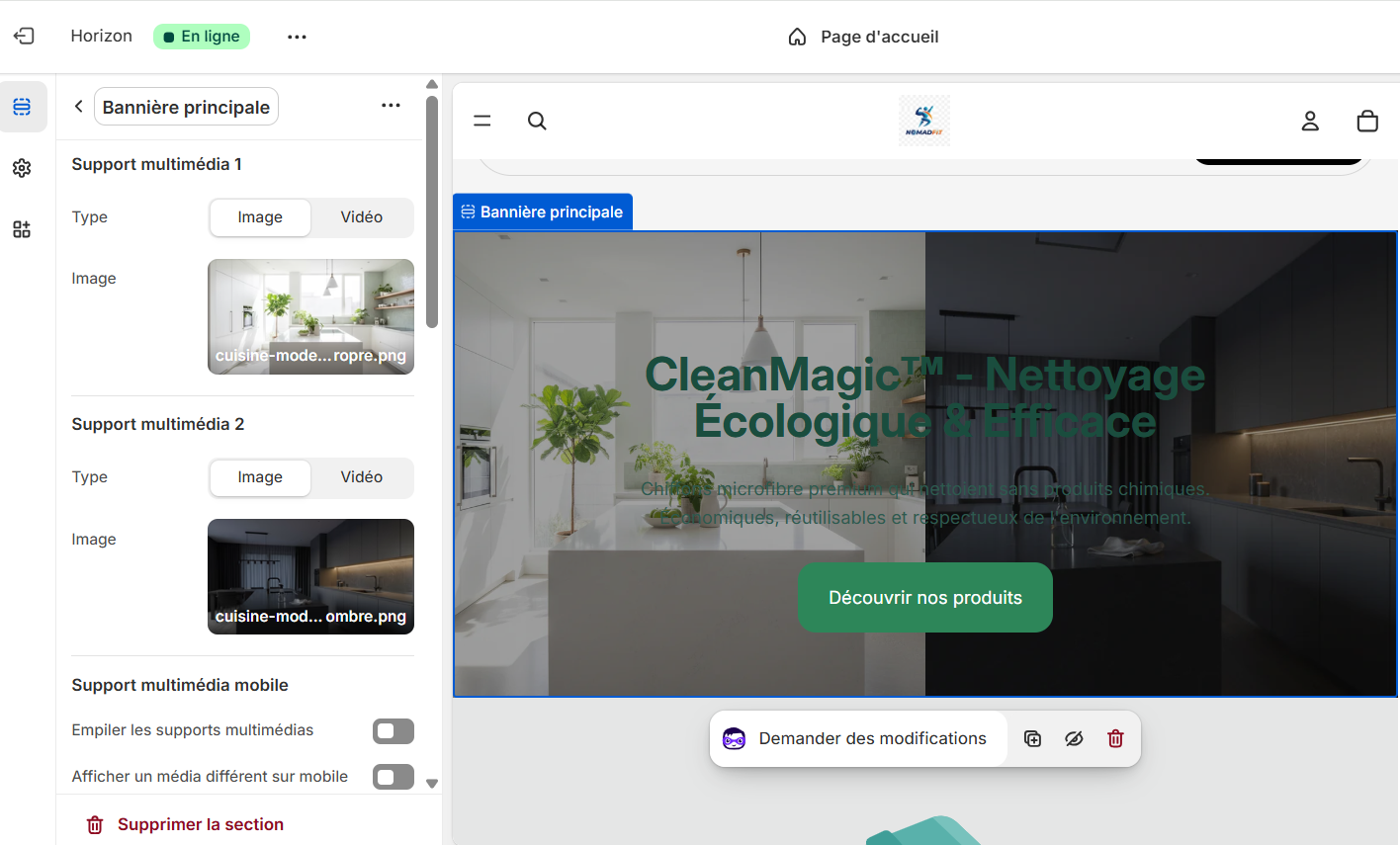Hide the section with eye icon
The image size is (1400, 845).
[1074, 738]
